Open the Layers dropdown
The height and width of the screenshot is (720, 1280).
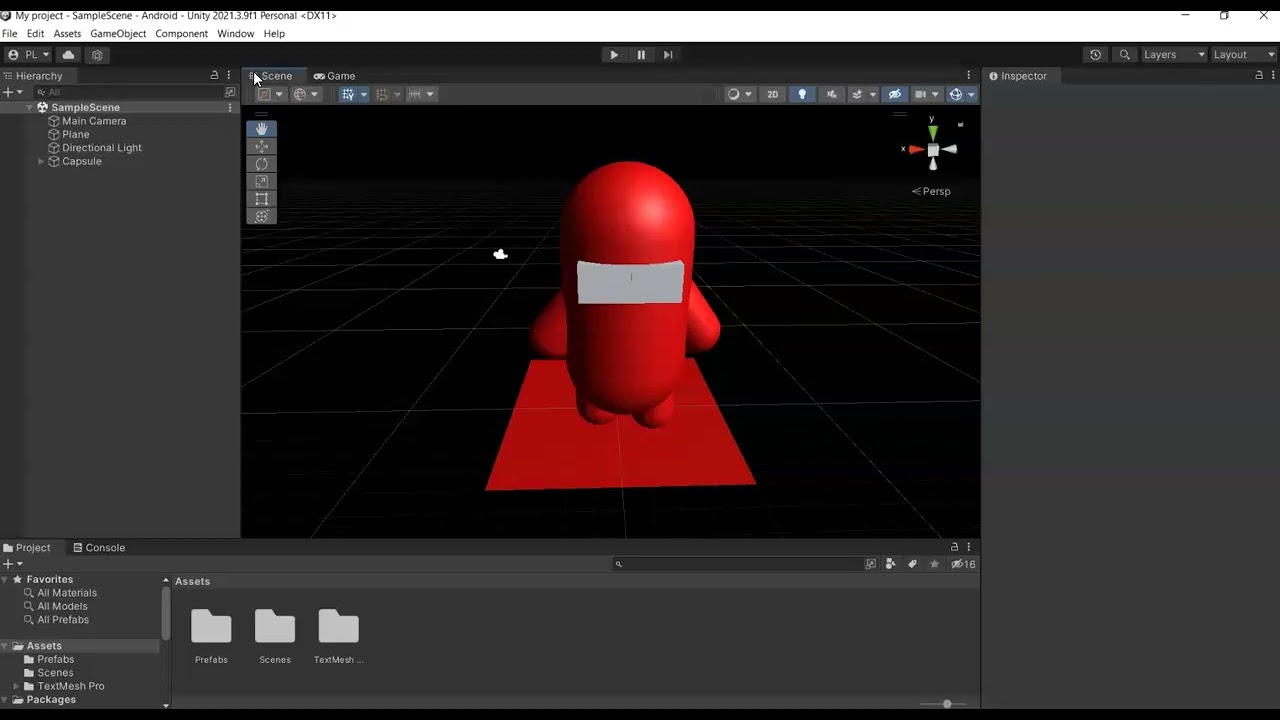tap(1174, 55)
